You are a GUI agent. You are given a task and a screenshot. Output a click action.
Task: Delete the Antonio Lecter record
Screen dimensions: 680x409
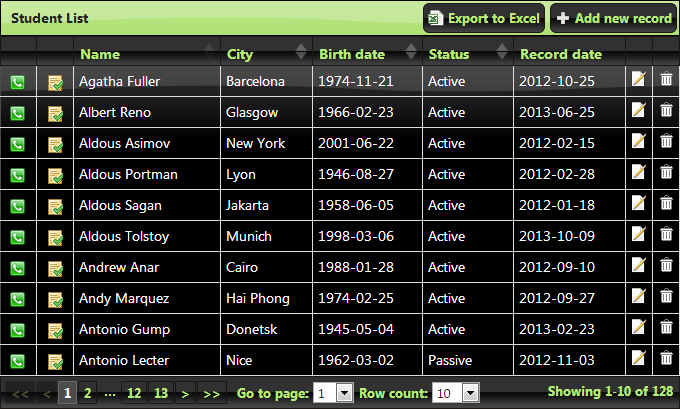pos(666,358)
